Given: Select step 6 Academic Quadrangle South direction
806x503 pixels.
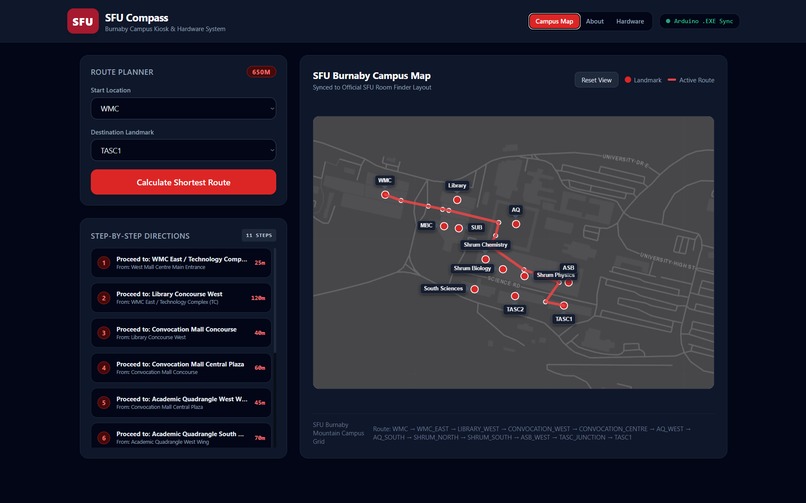Looking at the screenshot, I should [x=181, y=436].
